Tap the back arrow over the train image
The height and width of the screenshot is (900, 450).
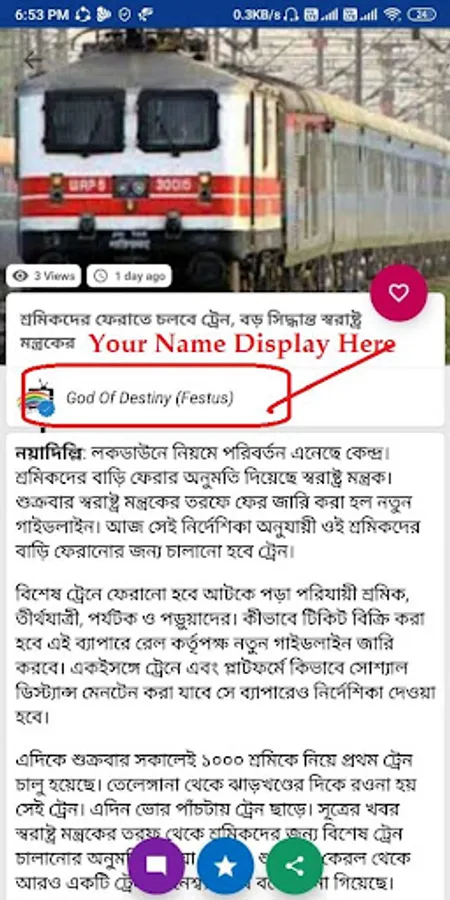pyautogui.click(x=33, y=60)
